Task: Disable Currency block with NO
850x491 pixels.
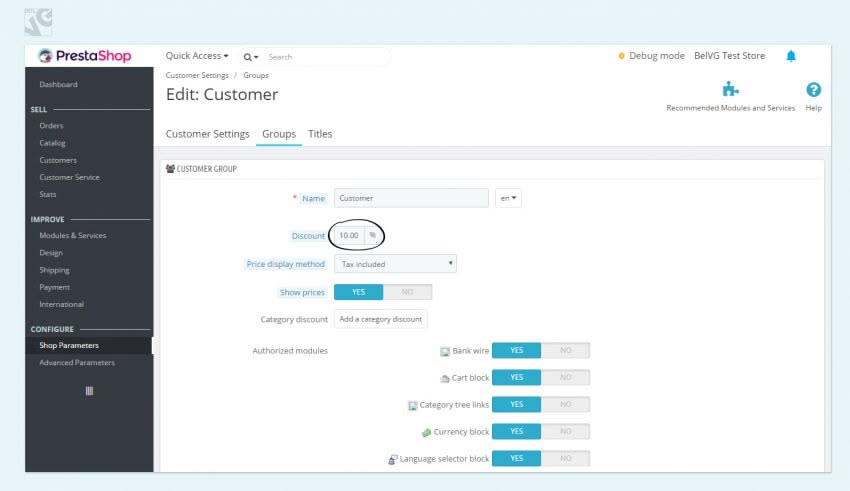Action: (x=565, y=431)
